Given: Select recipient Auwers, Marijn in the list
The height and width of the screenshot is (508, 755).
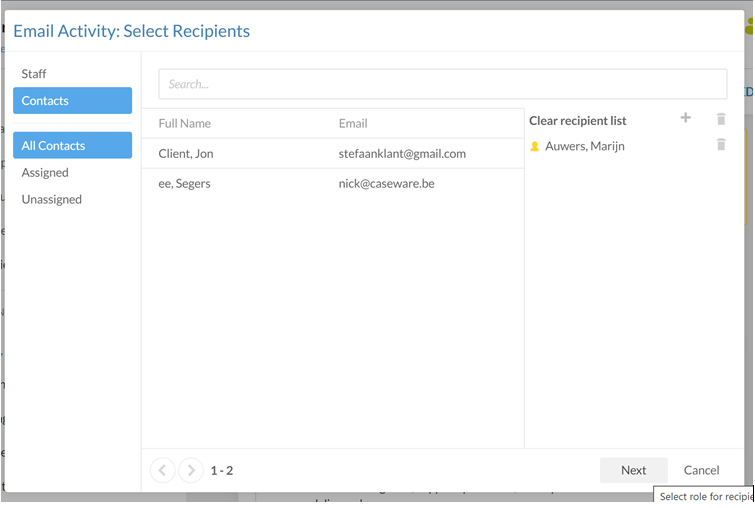Looking at the screenshot, I should [x=585, y=146].
